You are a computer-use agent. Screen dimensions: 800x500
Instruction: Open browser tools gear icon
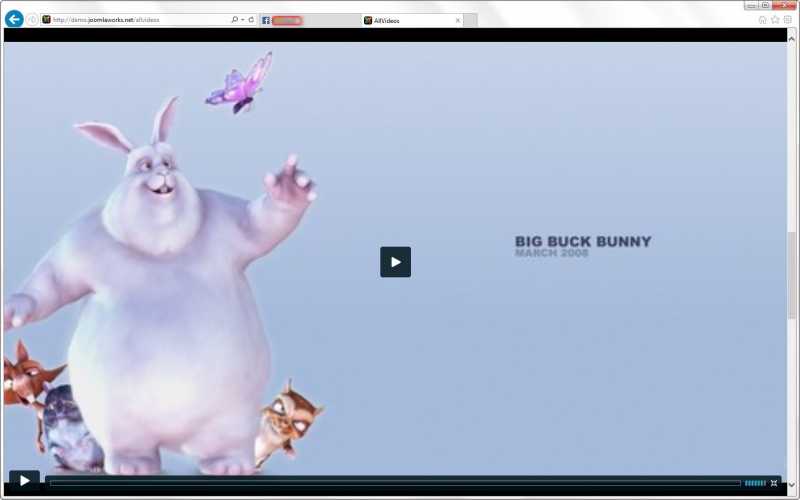[x=788, y=20]
